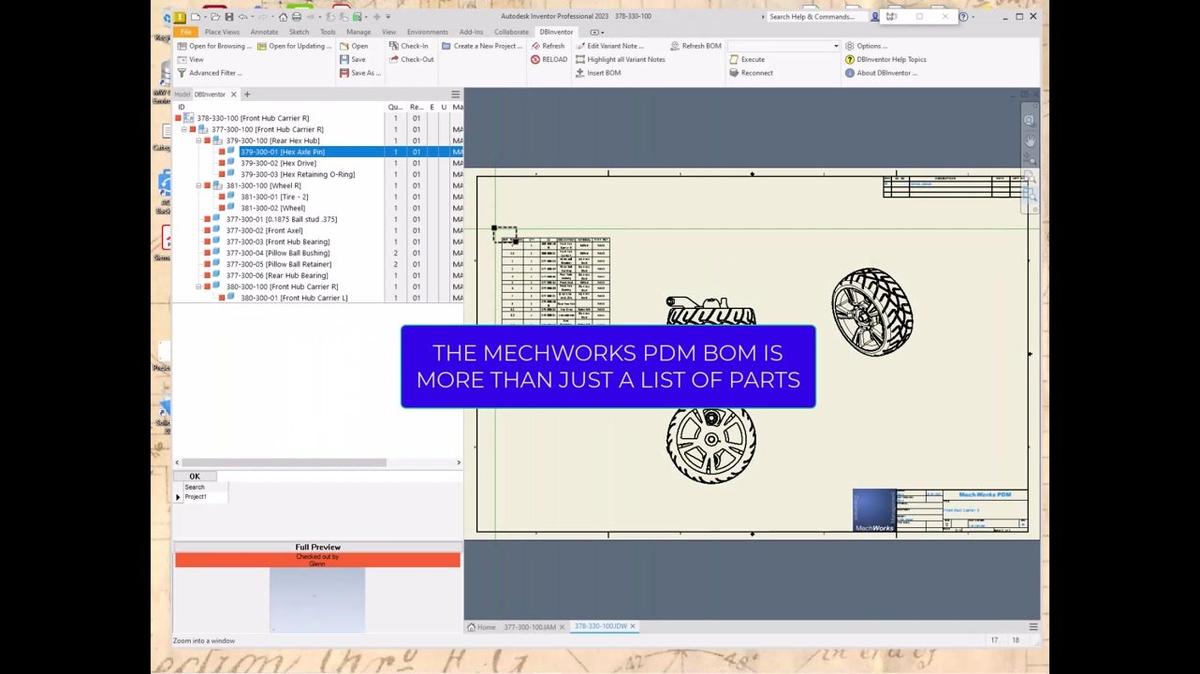Open the document tabs menu icon at bottom right
The width and height of the screenshot is (1200, 674).
click(1033, 627)
